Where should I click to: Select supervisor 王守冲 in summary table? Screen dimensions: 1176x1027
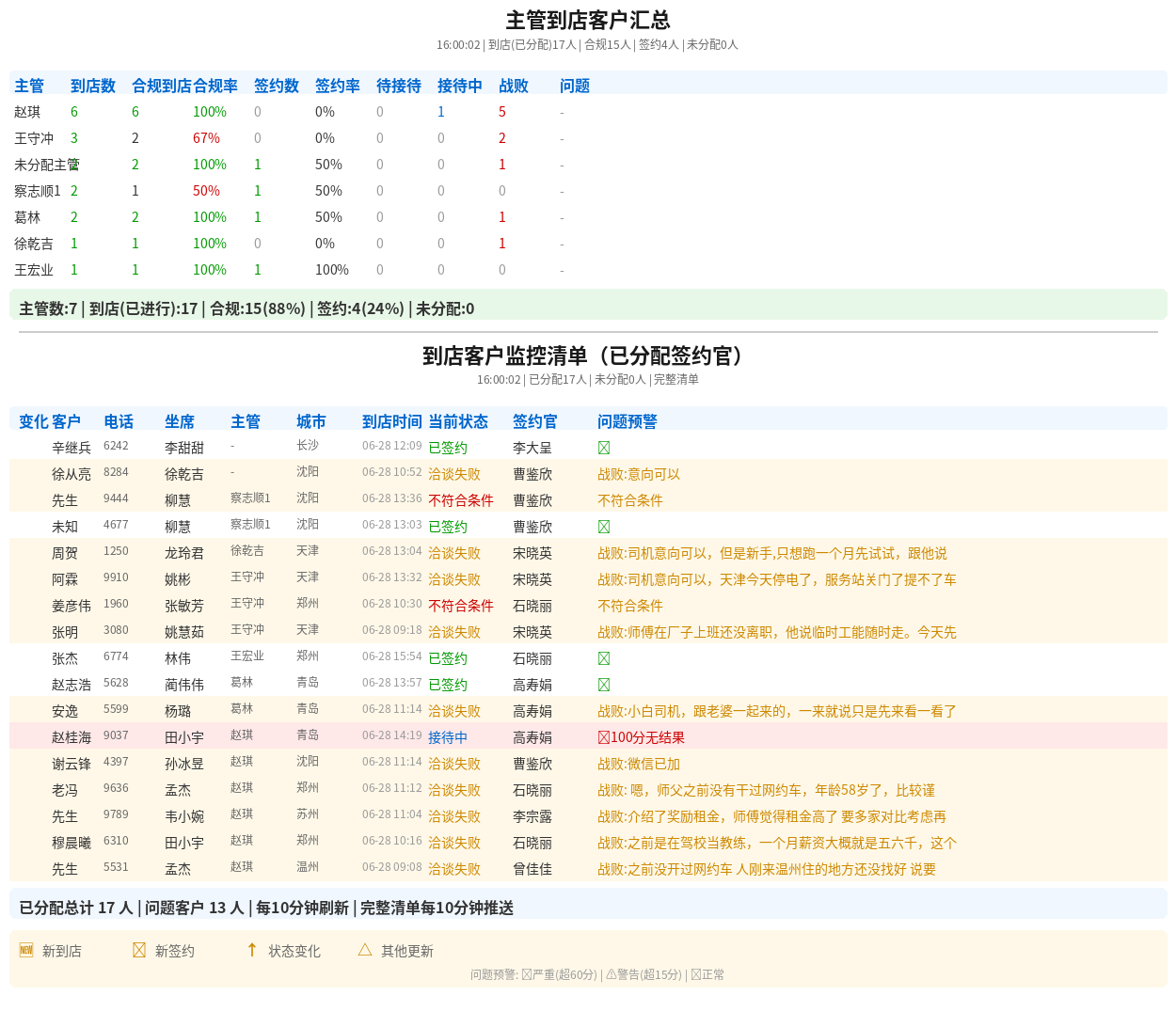point(34,138)
